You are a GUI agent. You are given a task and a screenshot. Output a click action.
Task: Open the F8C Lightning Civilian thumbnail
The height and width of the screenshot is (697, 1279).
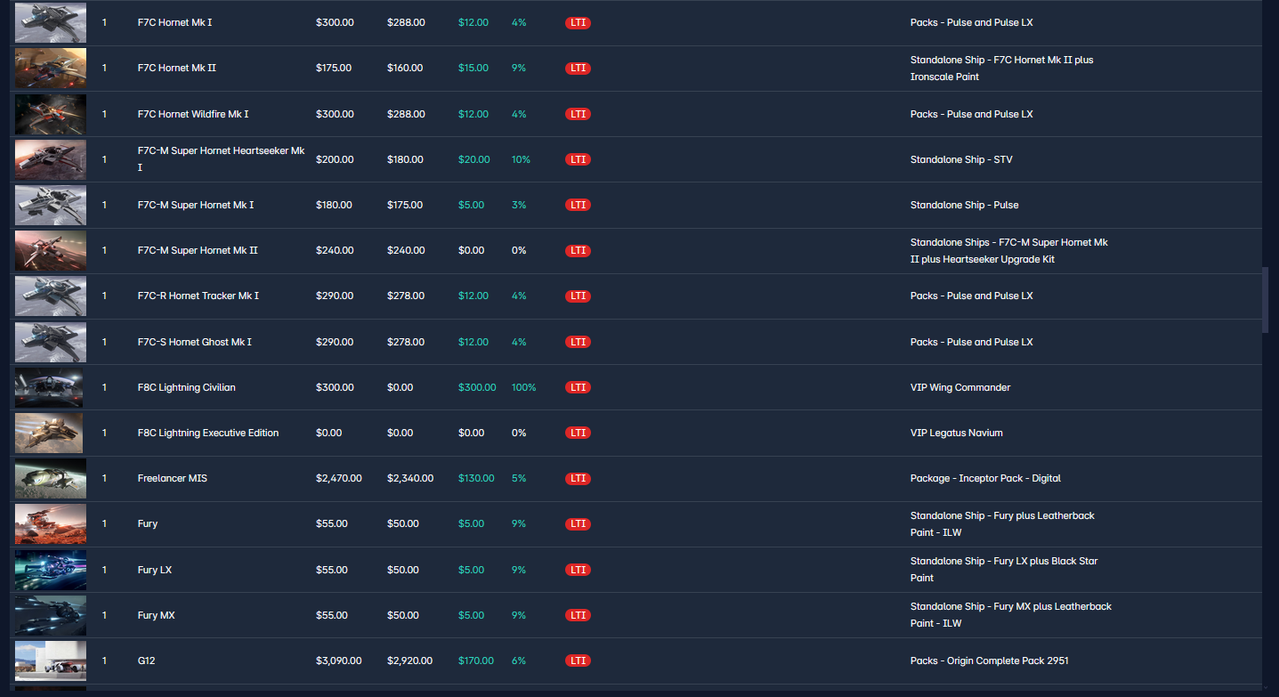point(50,387)
